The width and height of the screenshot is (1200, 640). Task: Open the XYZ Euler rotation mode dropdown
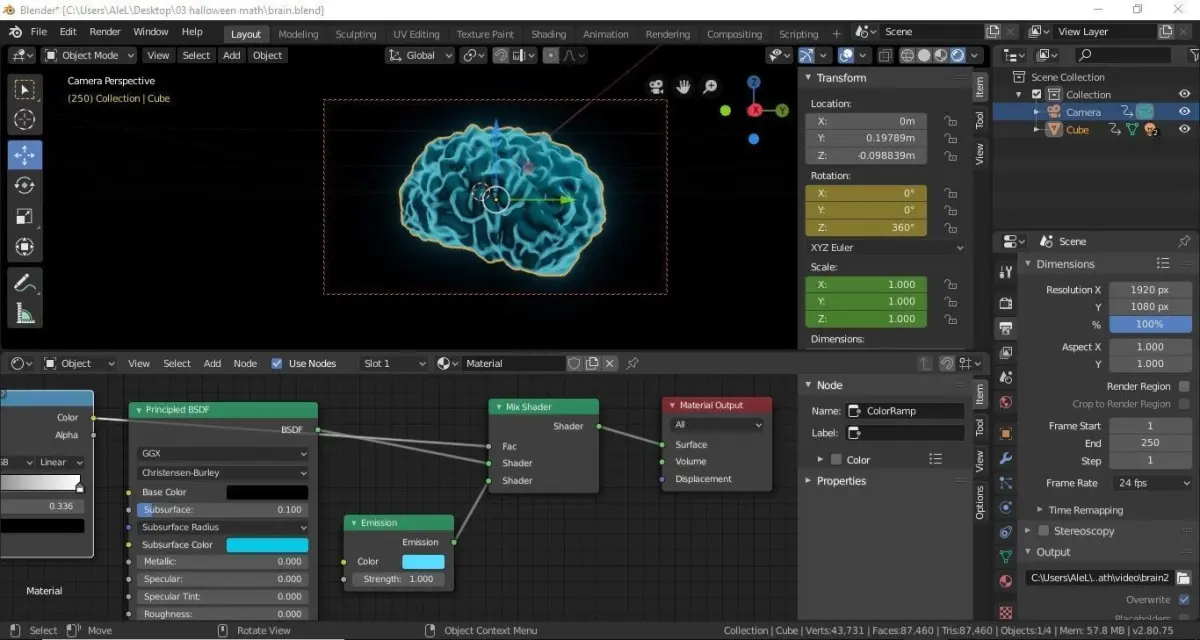886,247
